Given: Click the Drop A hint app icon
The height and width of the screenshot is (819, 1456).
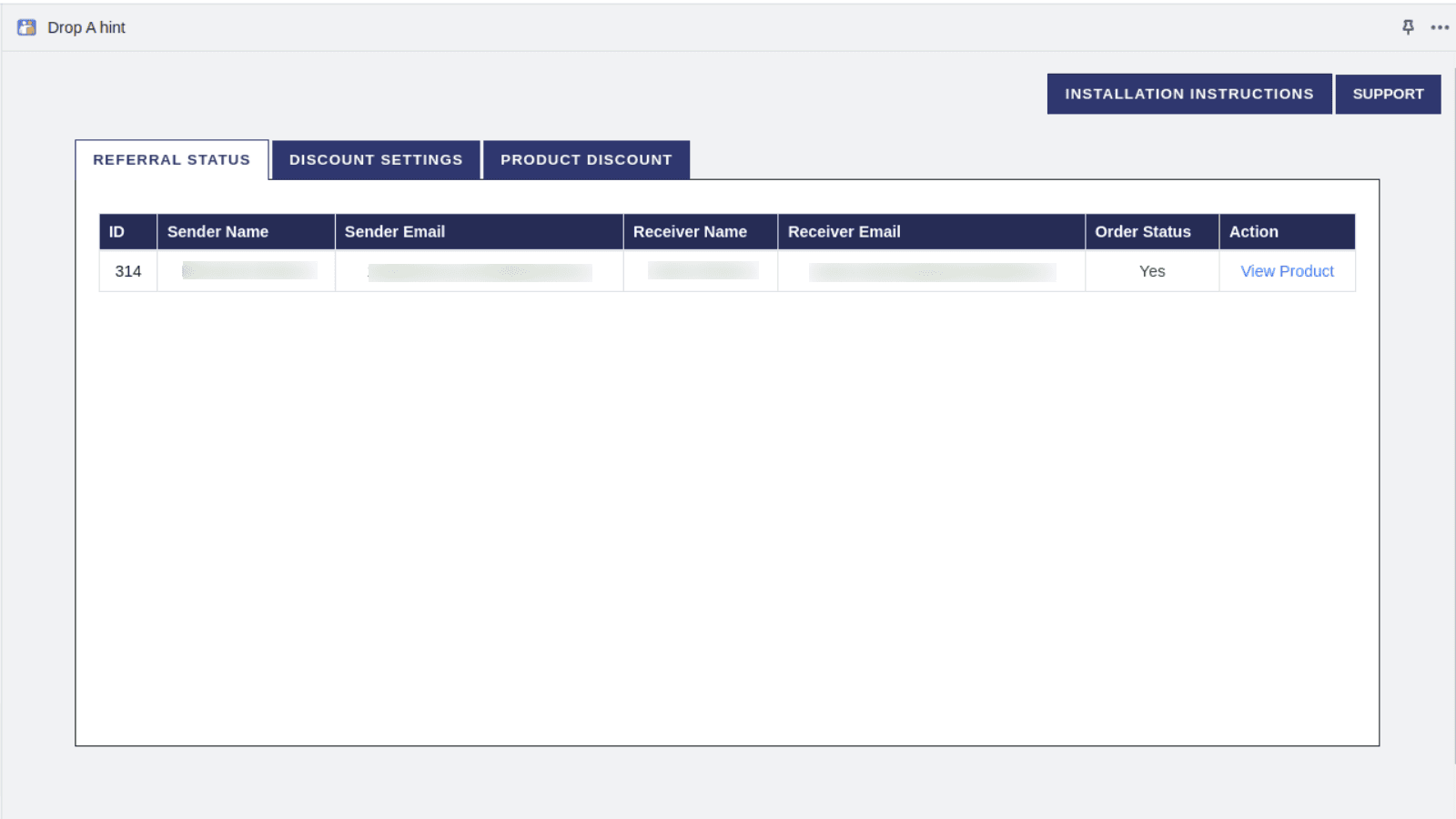Looking at the screenshot, I should click(x=26, y=27).
